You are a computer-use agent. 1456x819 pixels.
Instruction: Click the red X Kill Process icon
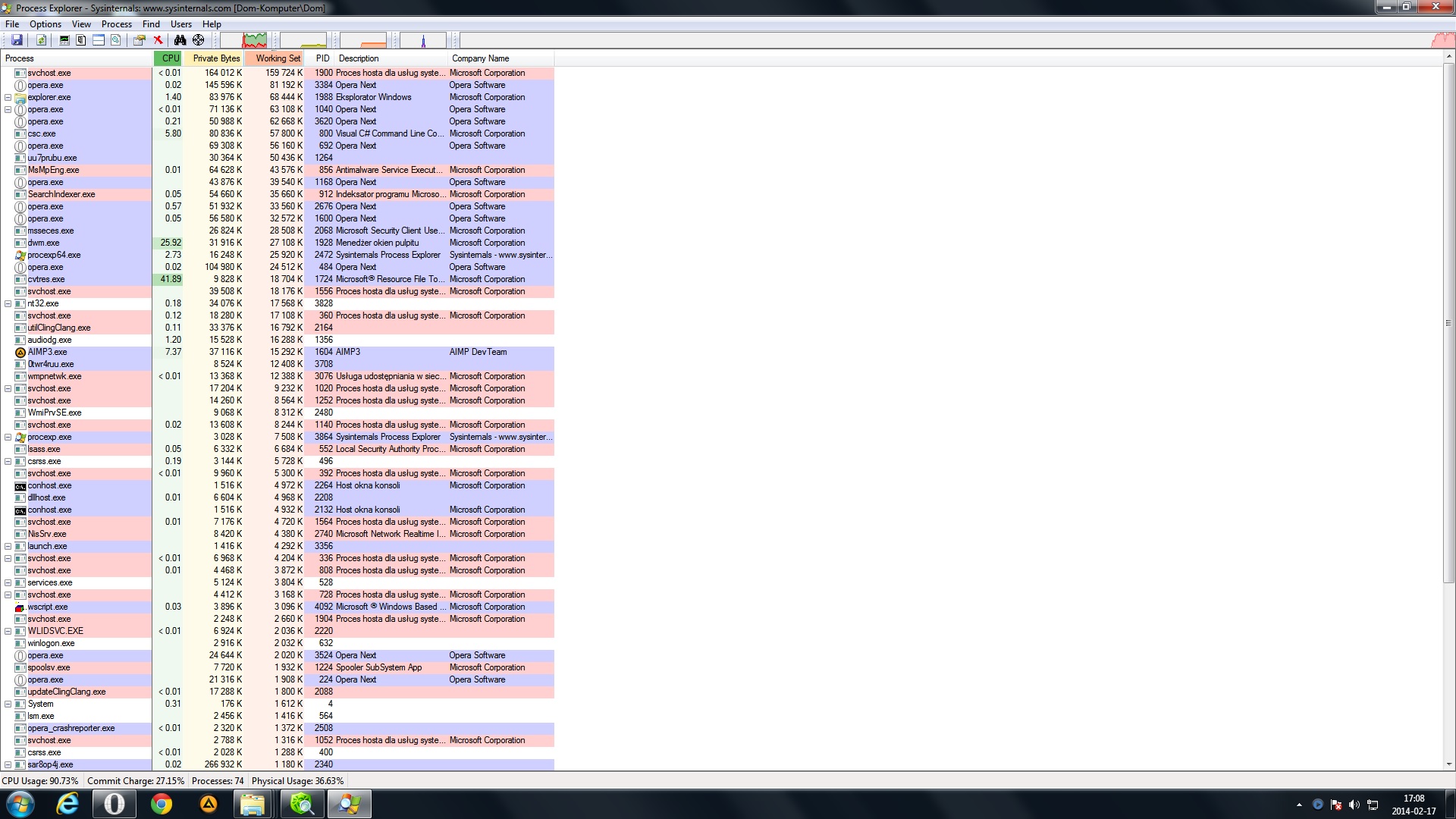coord(158,40)
